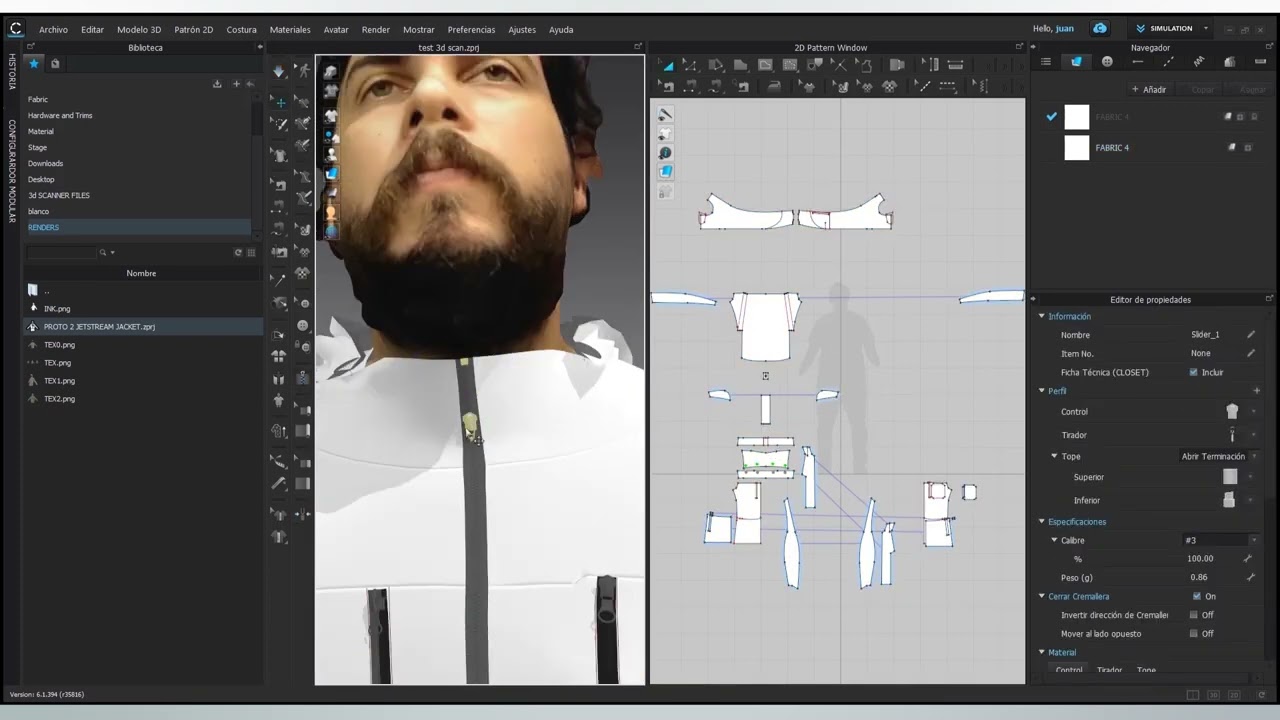Screen dimensions: 1280x720
Task: Open the CONFIGURADOR MODULAR vertical tab
Action: pyautogui.click(x=12, y=170)
